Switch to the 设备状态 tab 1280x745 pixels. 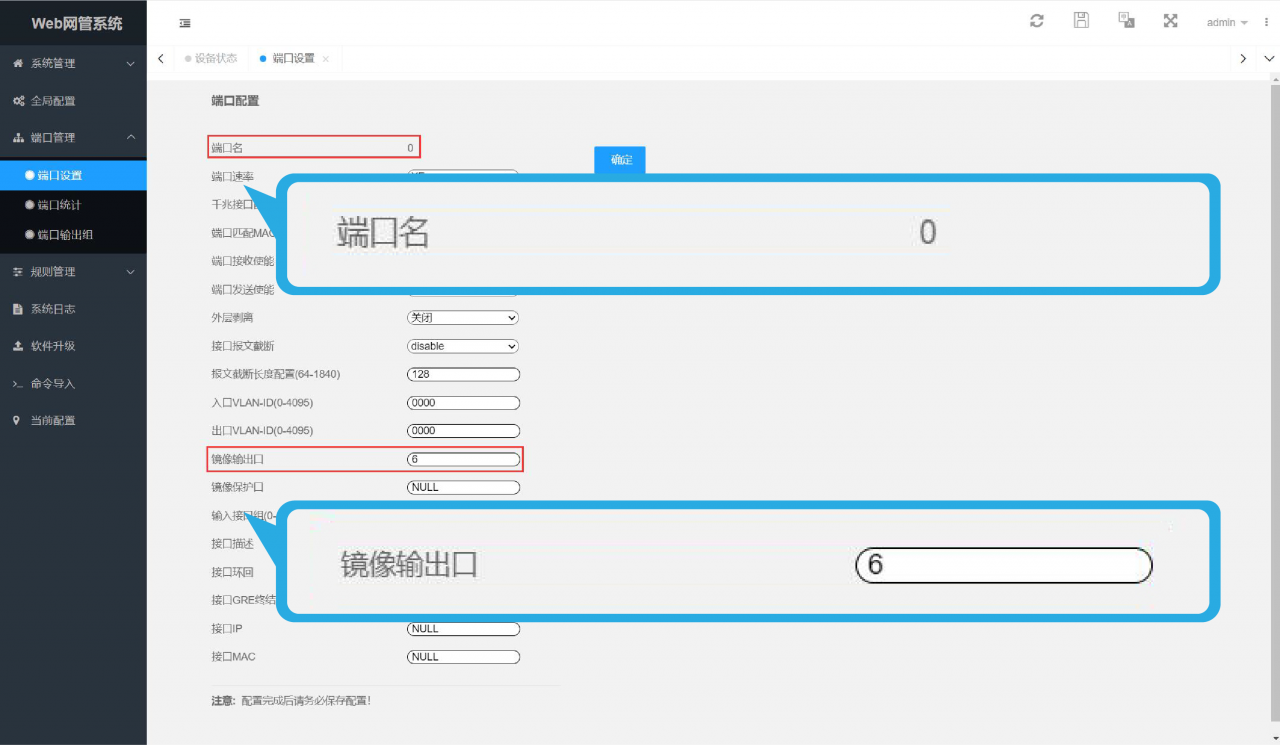210,59
